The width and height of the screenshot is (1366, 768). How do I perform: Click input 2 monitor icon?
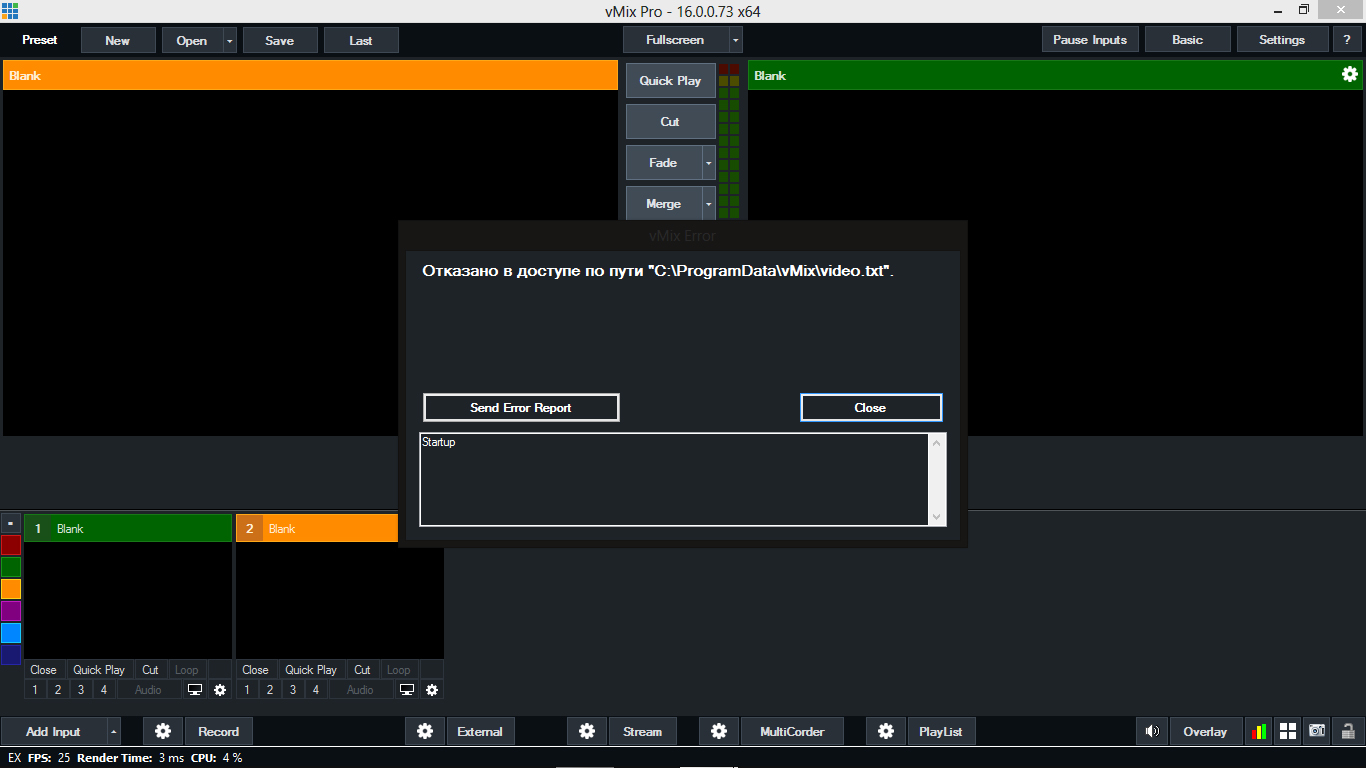(407, 690)
